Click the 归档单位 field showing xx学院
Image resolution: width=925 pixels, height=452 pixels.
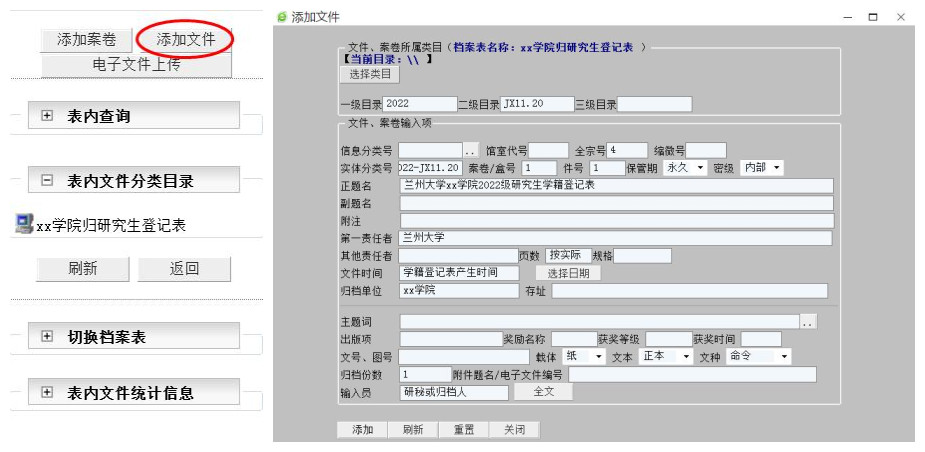click(x=460, y=291)
